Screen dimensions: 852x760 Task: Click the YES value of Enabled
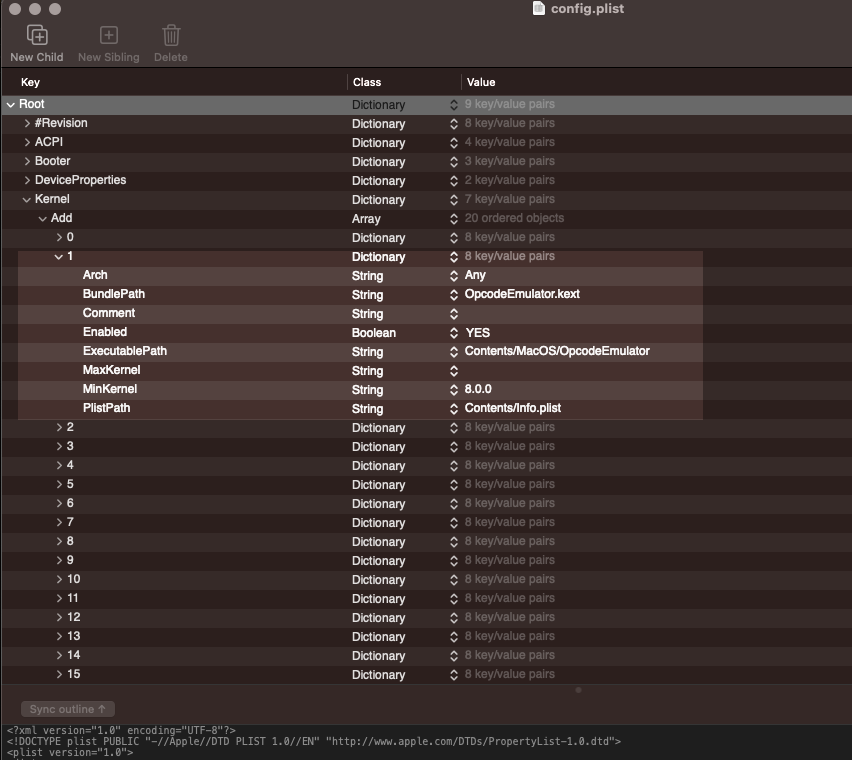(477, 333)
